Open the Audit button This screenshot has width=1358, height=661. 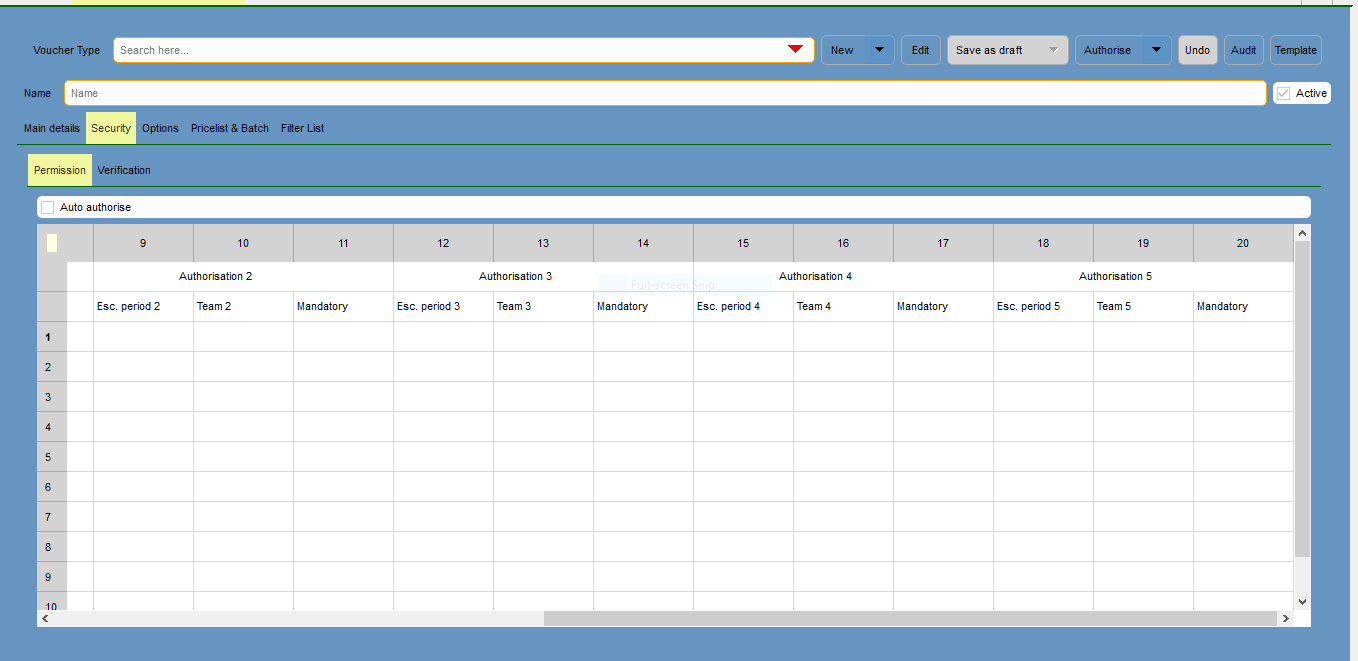click(1244, 50)
